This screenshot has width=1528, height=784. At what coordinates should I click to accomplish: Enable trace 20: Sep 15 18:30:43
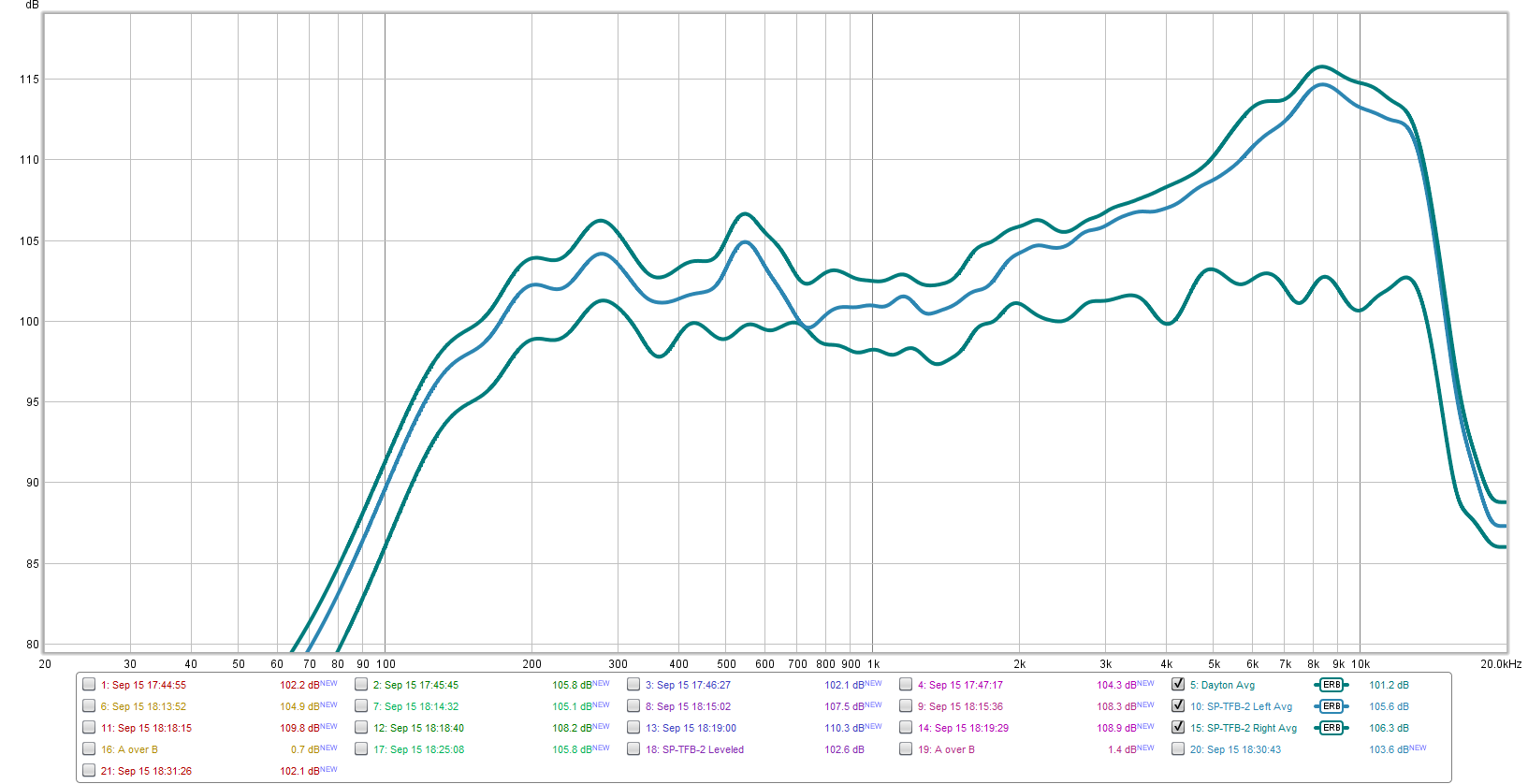tap(1178, 748)
